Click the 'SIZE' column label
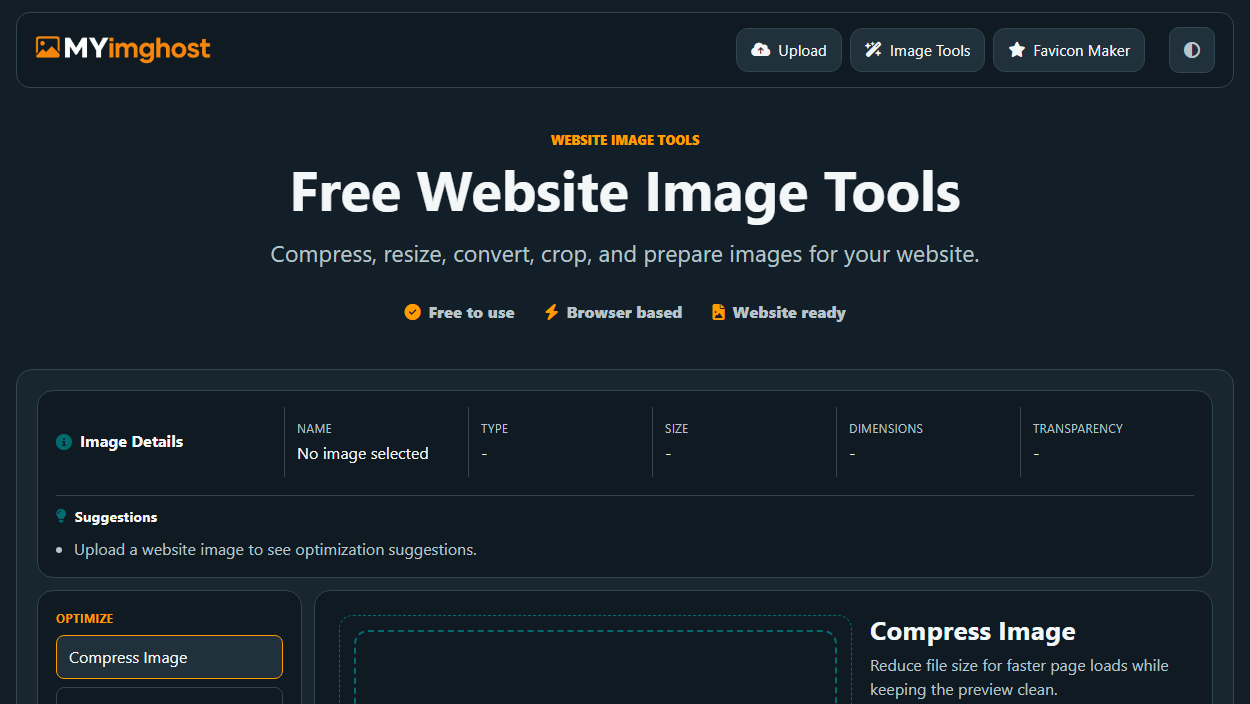Image resolution: width=1250 pixels, height=704 pixels. pos(676,429)
